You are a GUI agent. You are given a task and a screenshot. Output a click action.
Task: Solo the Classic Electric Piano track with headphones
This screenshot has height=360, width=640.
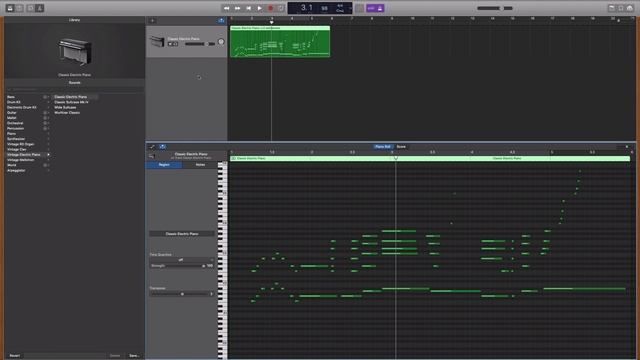(176, 44)
